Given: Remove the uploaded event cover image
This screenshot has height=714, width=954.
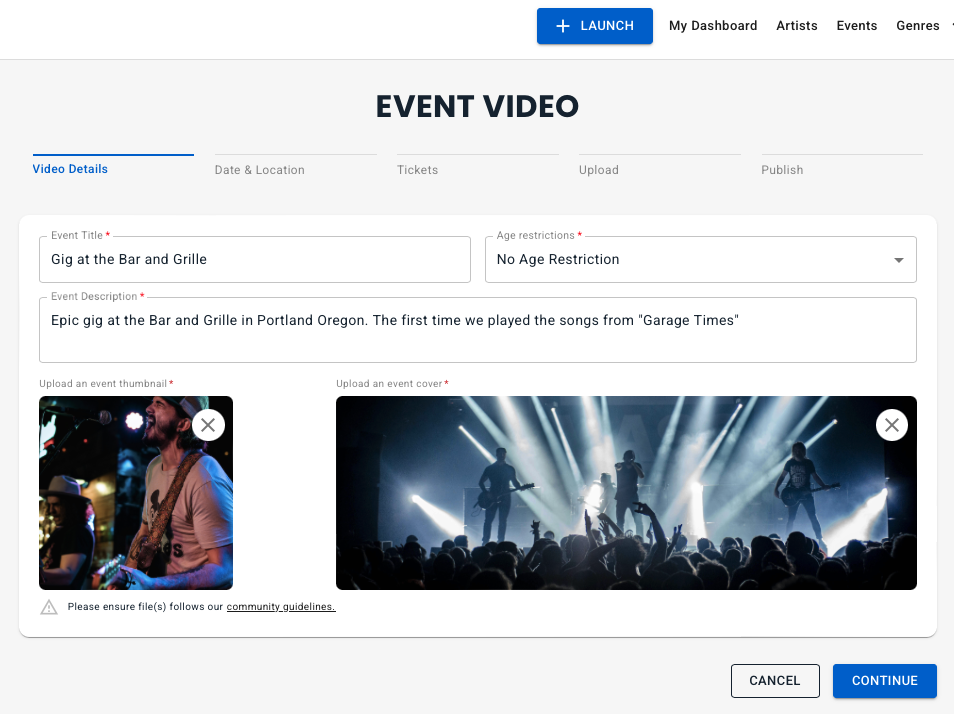Looking at the screenshot, I should [892, 425].
